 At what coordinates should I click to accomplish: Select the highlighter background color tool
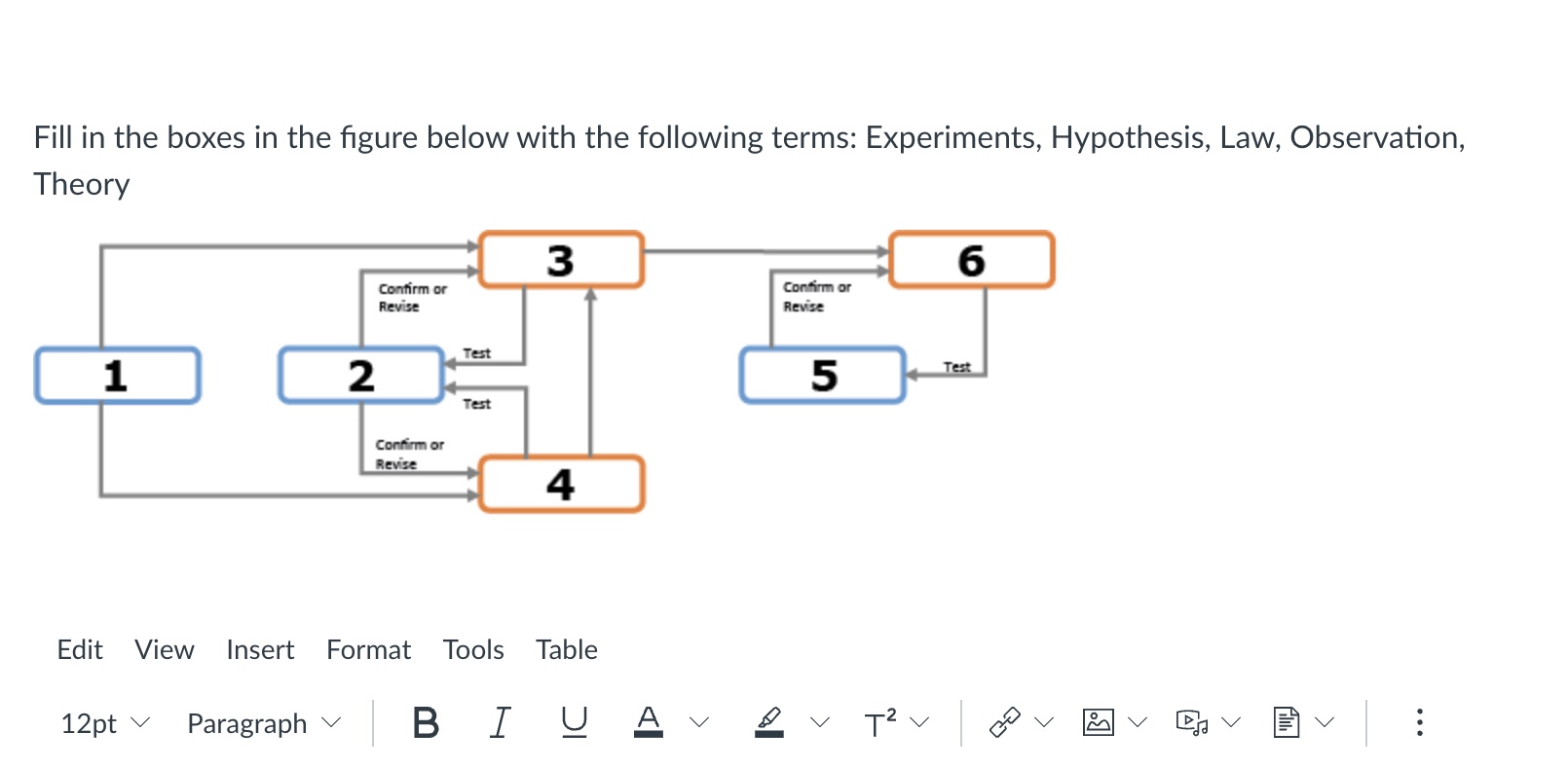click(x=768, y=720)
